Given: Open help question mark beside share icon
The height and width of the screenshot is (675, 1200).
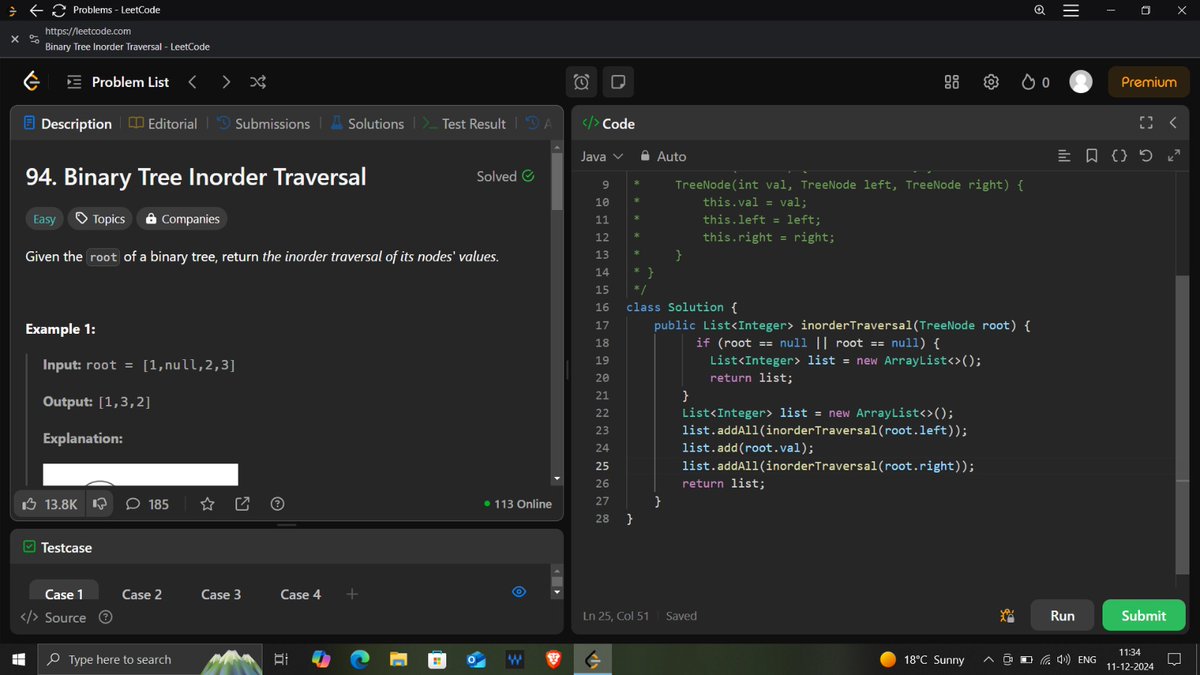Looking at the screenshot, I should (x=278, y=504).
